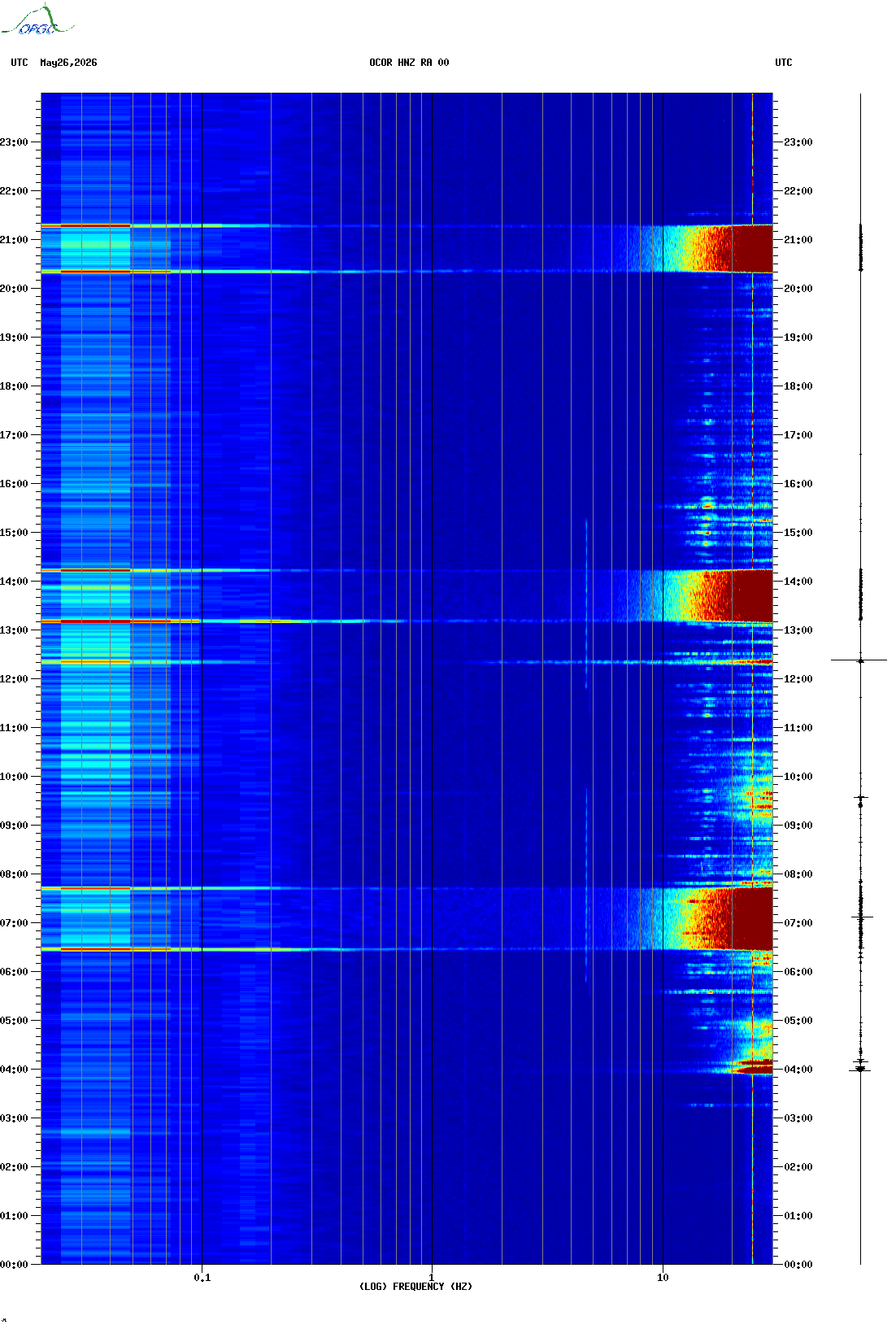Click the UTC label at top right
896x1329 pixels.
coord(784,63)
